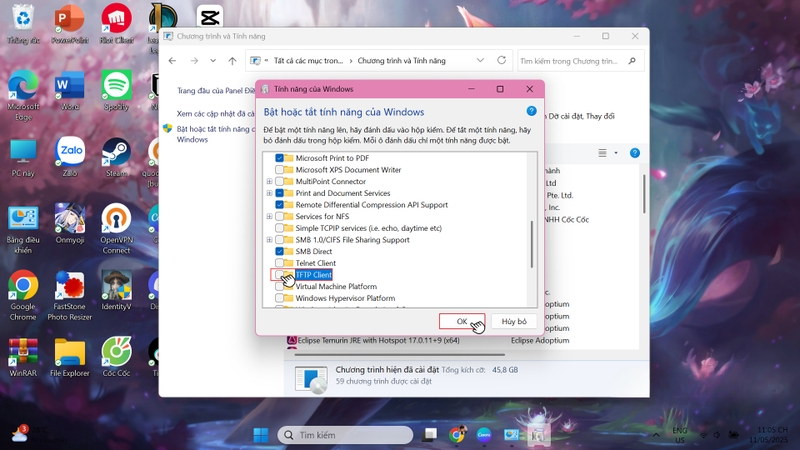Open view options dropdown in Programs list
Image resolution: width=800 pixels, height=450 pixels.
pyautogui.click(x=616, y=153)
